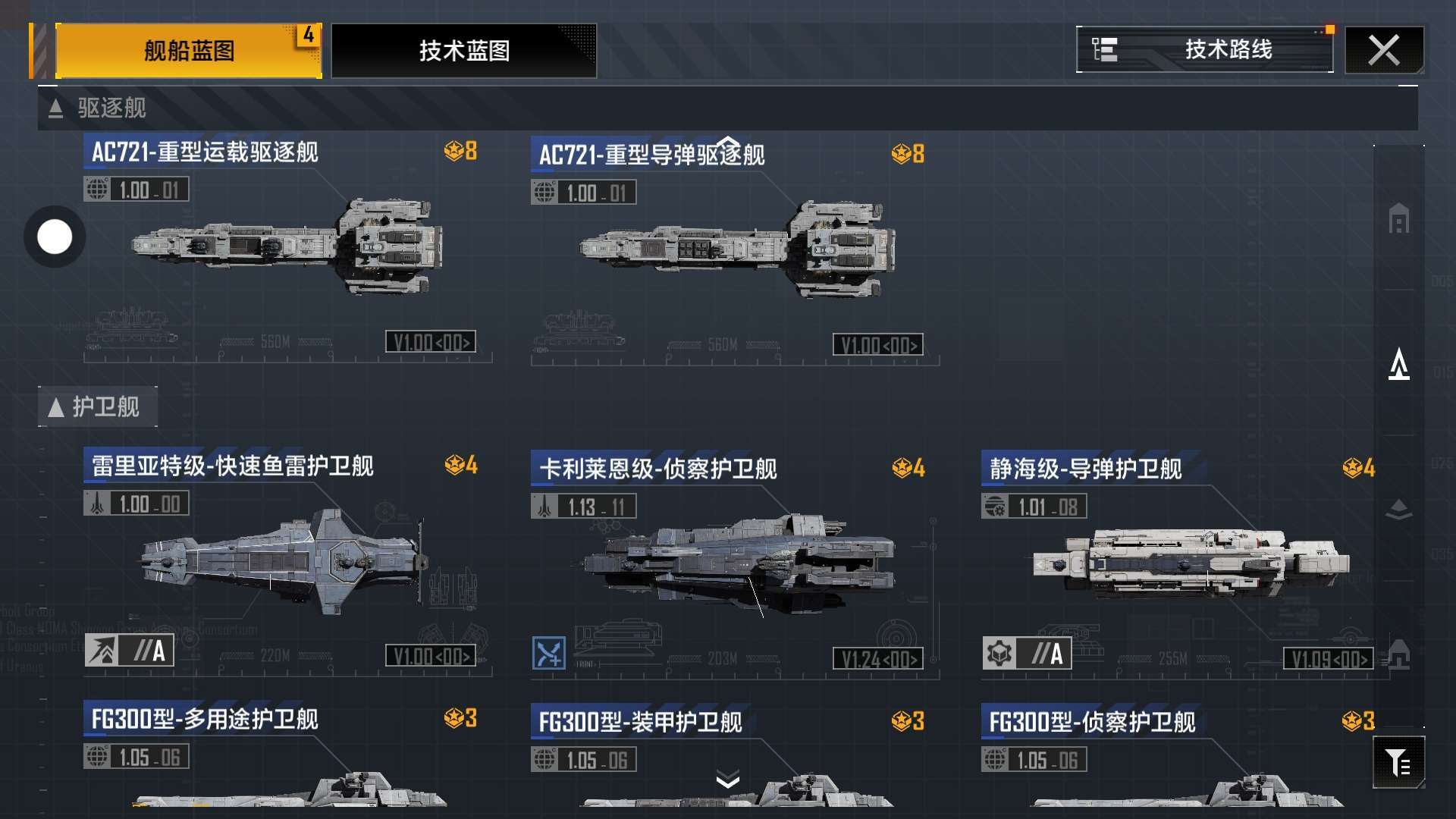Click the blue module icon under 卡利莱恩级

point(548,653)
